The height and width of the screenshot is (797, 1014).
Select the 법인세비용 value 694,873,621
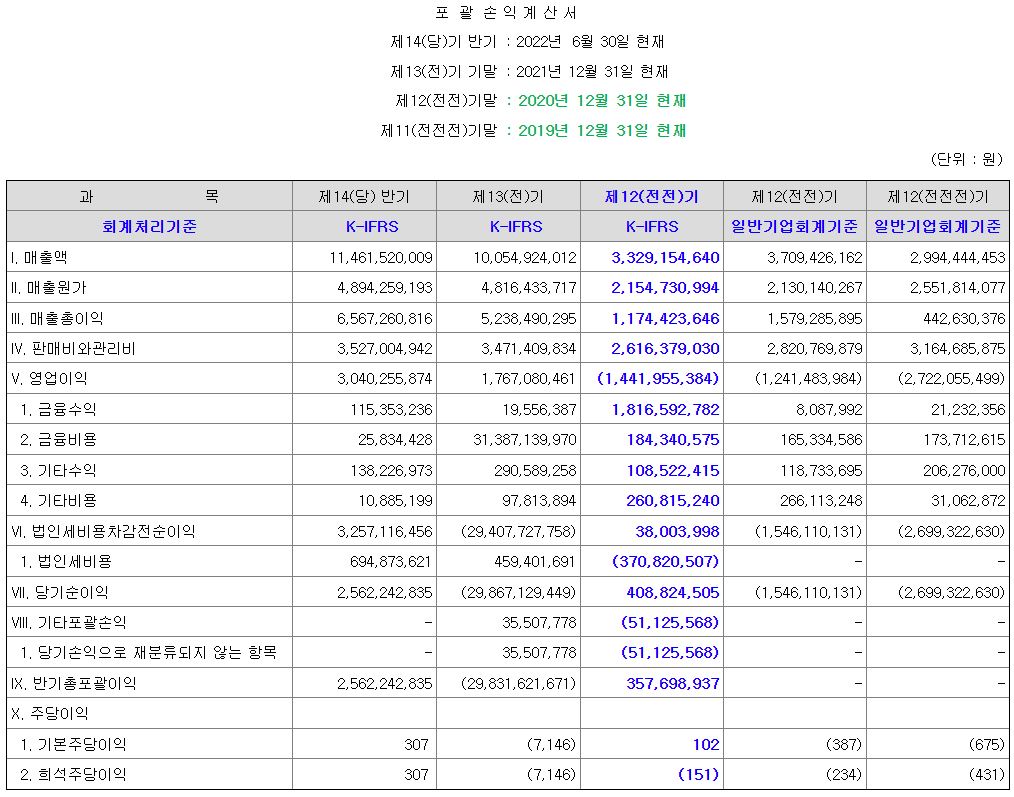(x=392, y=561)
